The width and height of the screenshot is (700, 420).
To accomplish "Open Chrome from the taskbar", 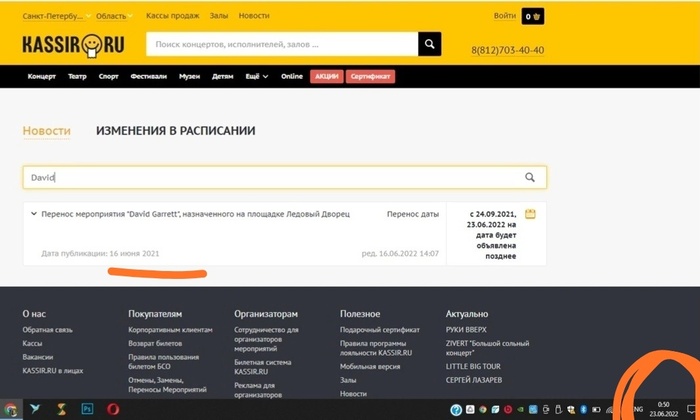I will pyautogui.click(x=10, y=409).
